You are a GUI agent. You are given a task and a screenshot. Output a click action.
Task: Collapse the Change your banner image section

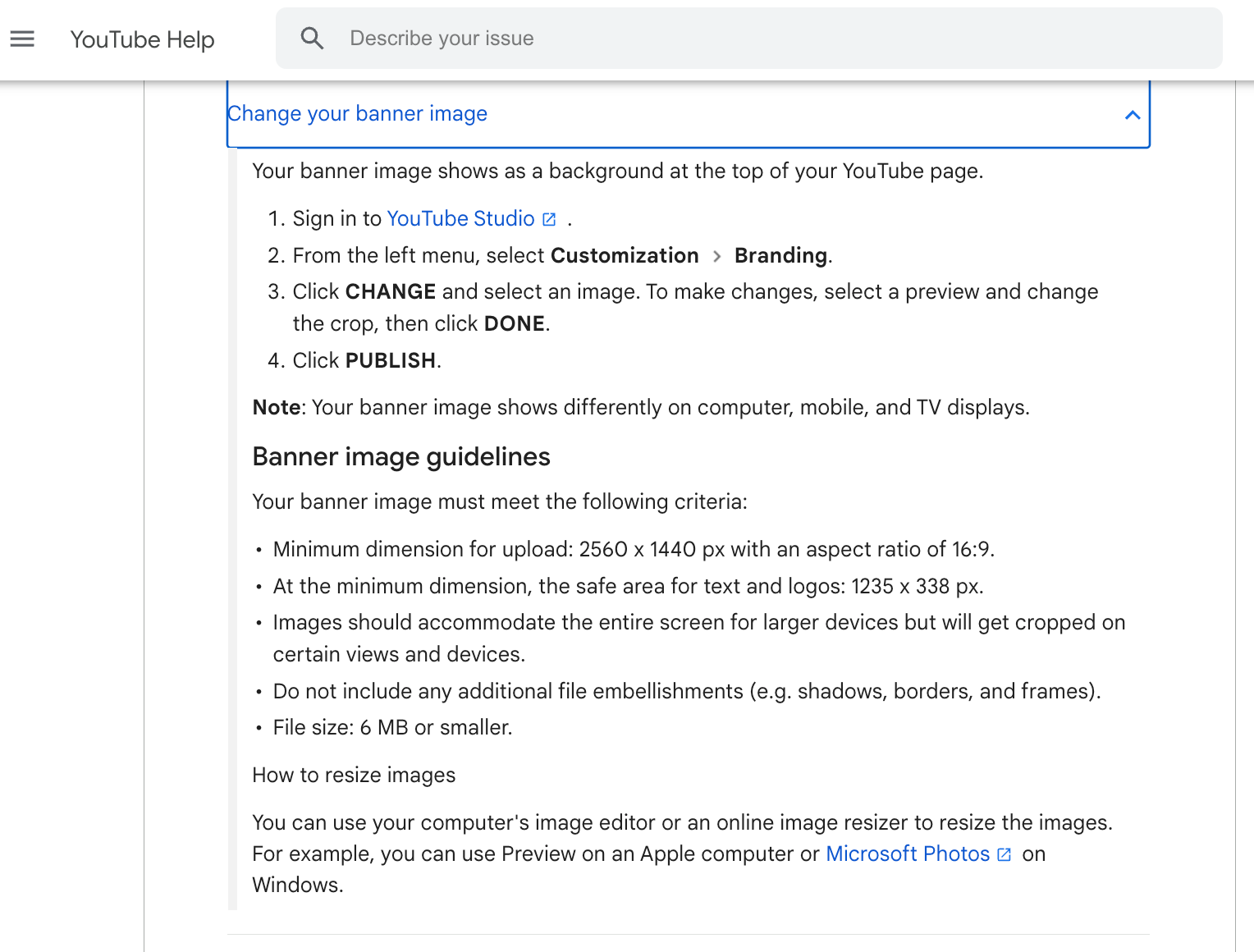pos(688,114)
